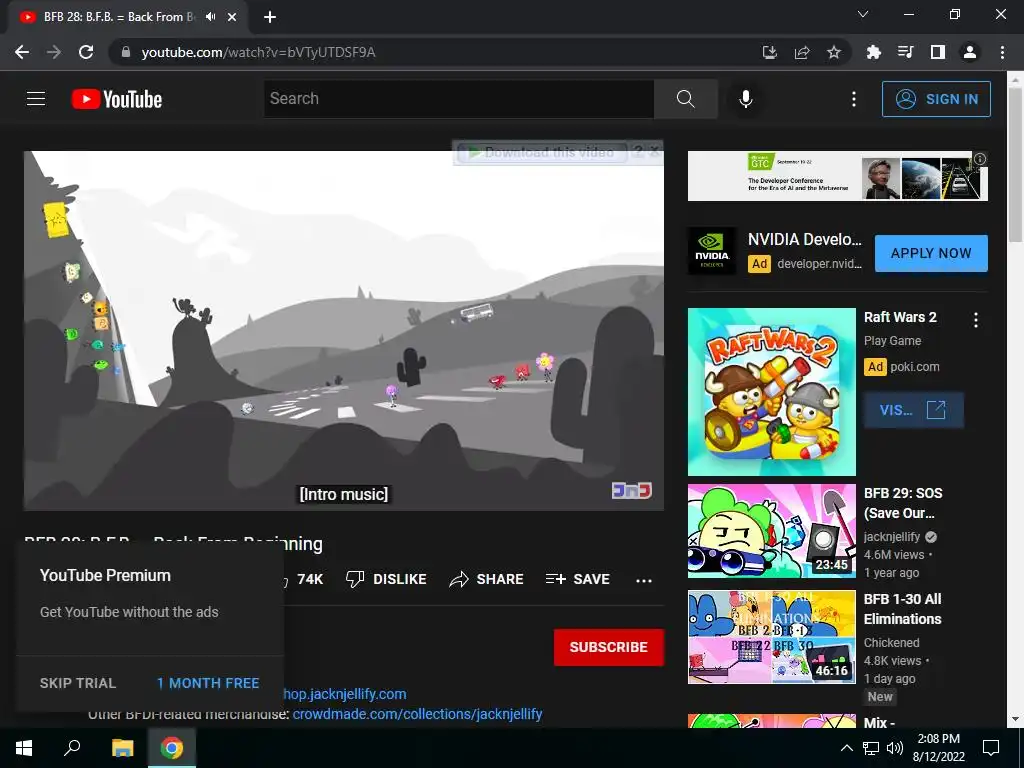This screenshot has height=768, width=1024.
Task: Open the YouTube hamburger guide menu
Action: (x=36, y=99)
